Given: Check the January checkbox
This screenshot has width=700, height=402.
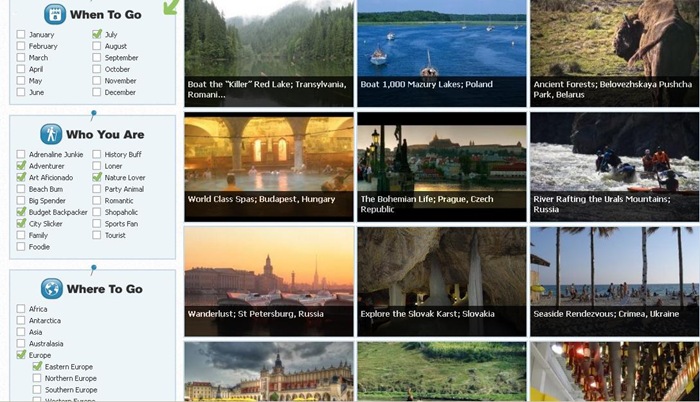Looking at the screenshot, I should [21, 34].
